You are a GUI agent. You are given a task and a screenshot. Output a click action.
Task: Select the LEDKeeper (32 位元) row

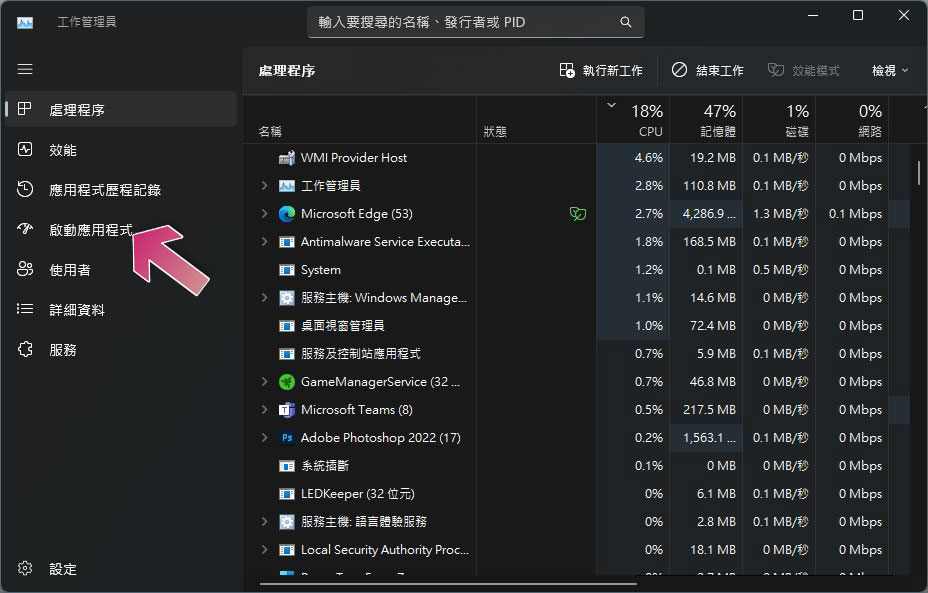(x=576, y=494)
